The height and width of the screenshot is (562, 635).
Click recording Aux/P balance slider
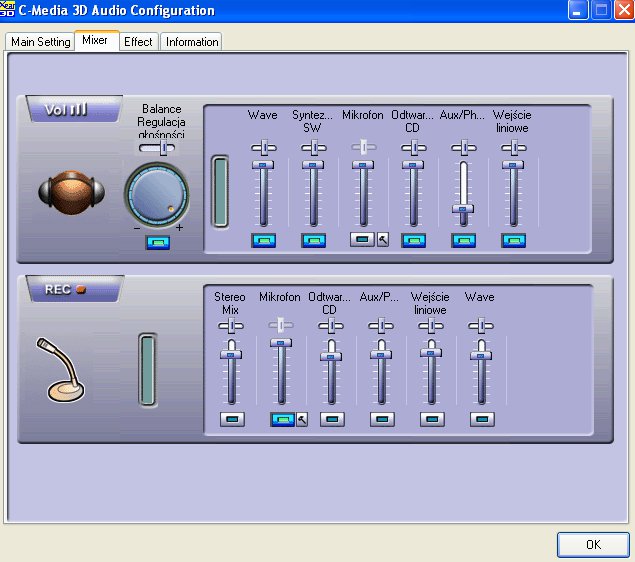point(381,326)
